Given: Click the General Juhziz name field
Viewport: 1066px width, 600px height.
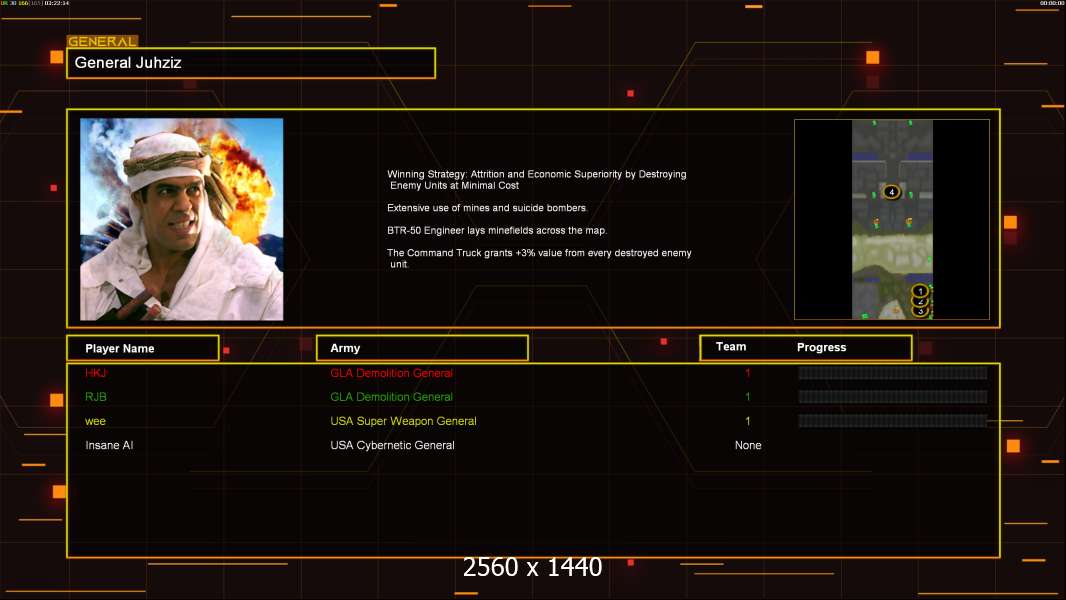Looking at the screenshot, I should [251, 63].
